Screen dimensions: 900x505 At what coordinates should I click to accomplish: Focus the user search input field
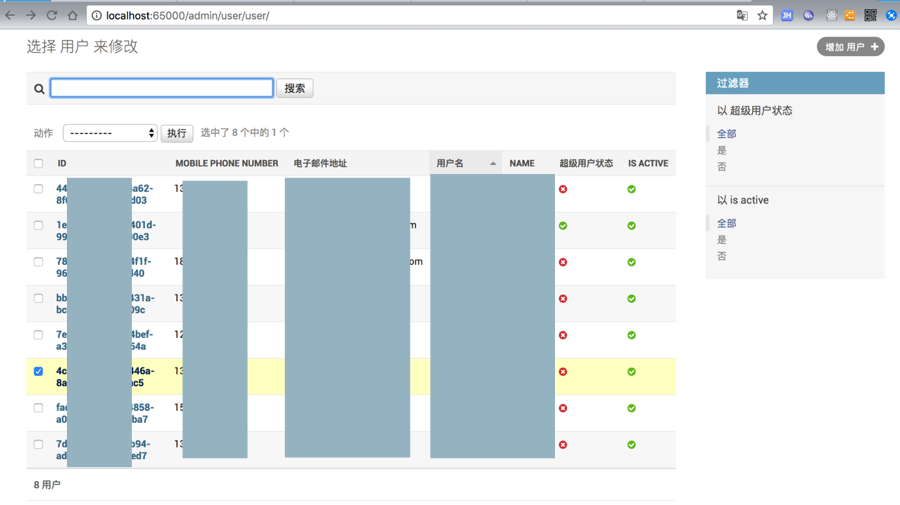(x=162, y=88)
